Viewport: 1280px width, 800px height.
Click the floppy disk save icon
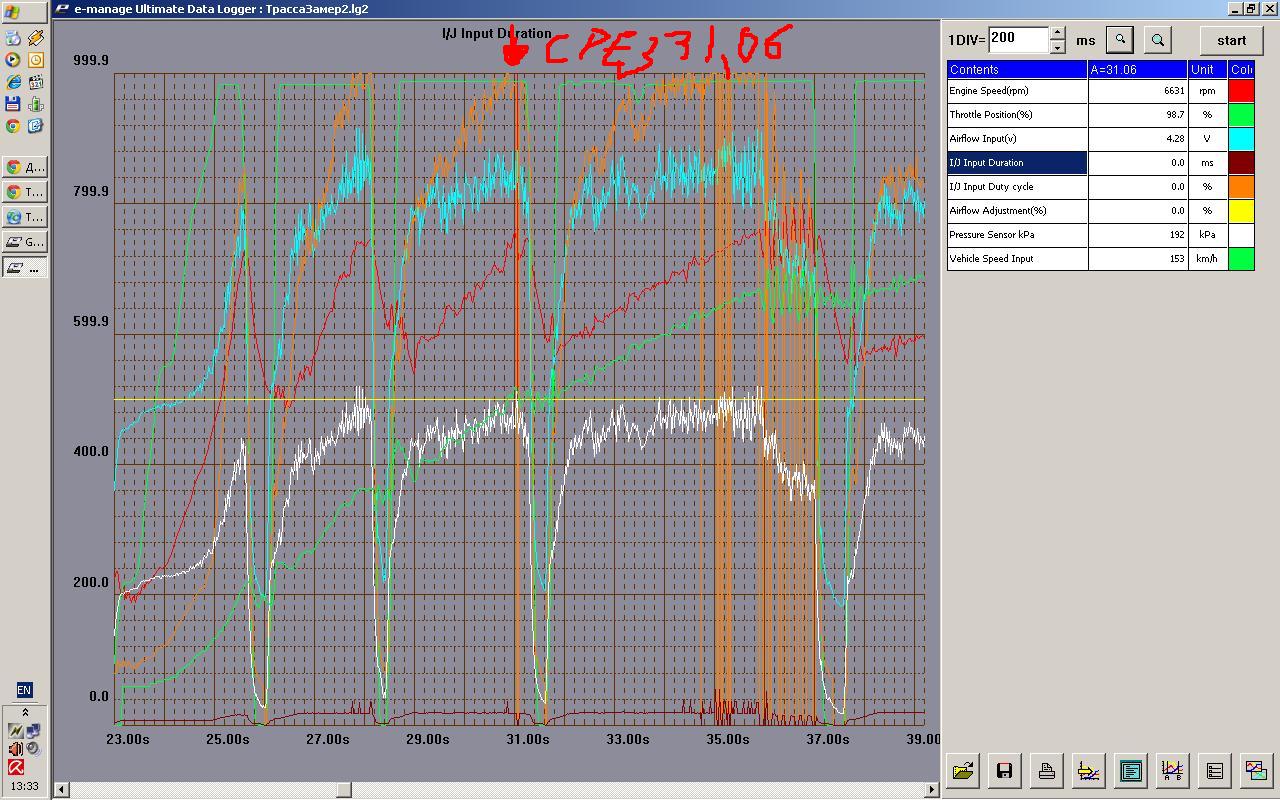tap(1005, 771)
